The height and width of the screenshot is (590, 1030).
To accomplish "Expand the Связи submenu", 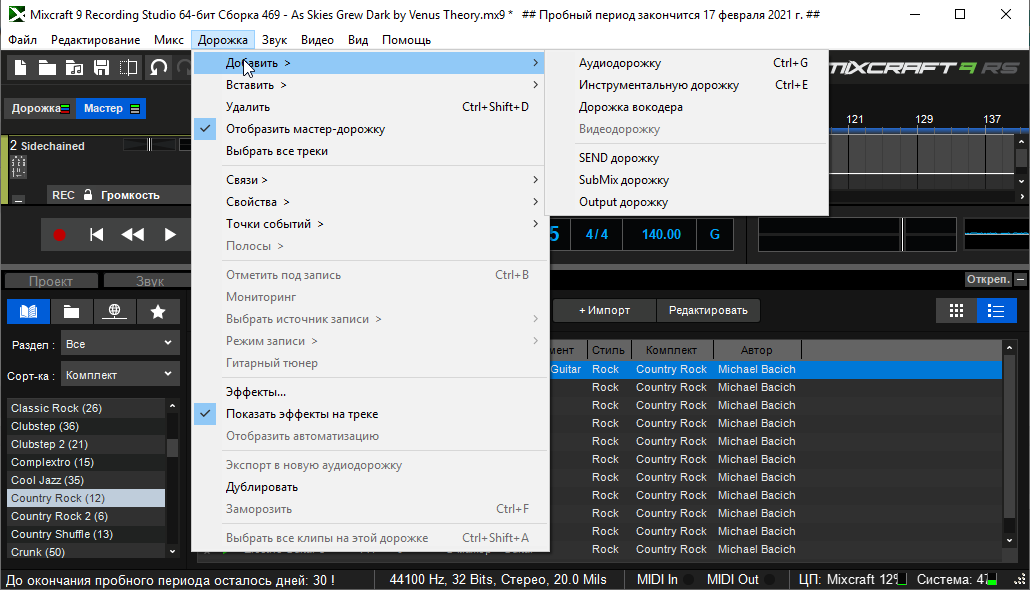I will coord(370,180).
